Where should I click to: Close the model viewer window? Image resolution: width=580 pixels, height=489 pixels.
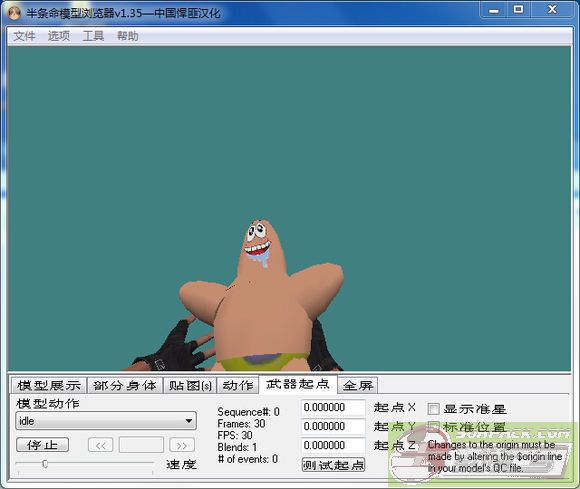pyautogui.click(x=552, y=10)
